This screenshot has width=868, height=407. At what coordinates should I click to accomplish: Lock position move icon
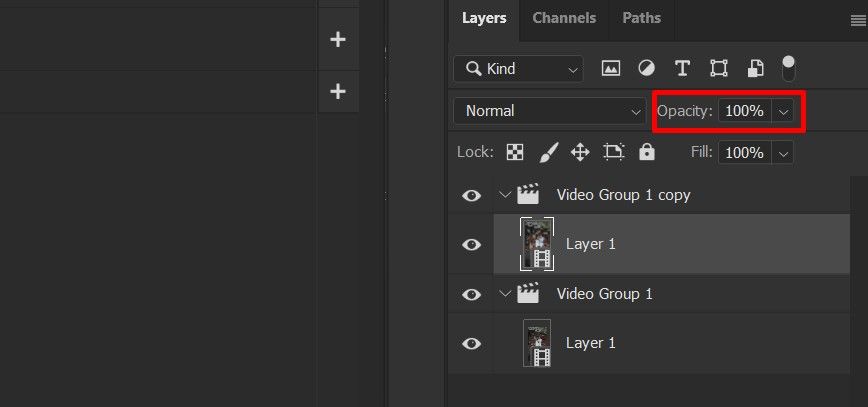point(580,152)
